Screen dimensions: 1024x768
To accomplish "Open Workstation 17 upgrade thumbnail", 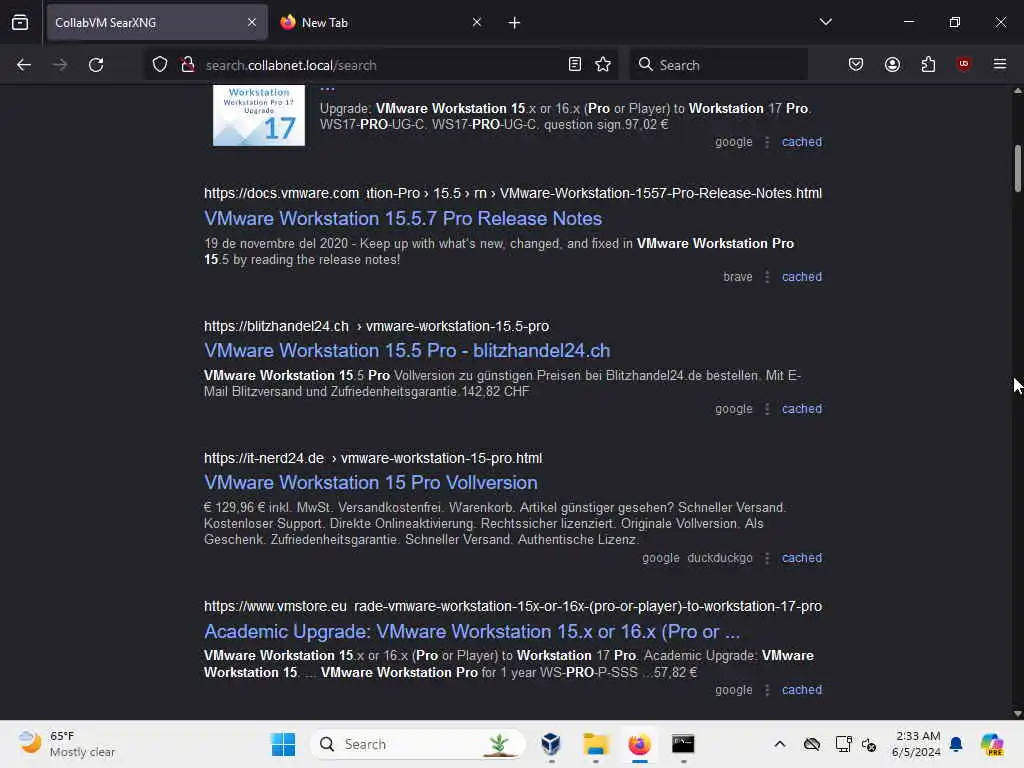I will [259, 115].
